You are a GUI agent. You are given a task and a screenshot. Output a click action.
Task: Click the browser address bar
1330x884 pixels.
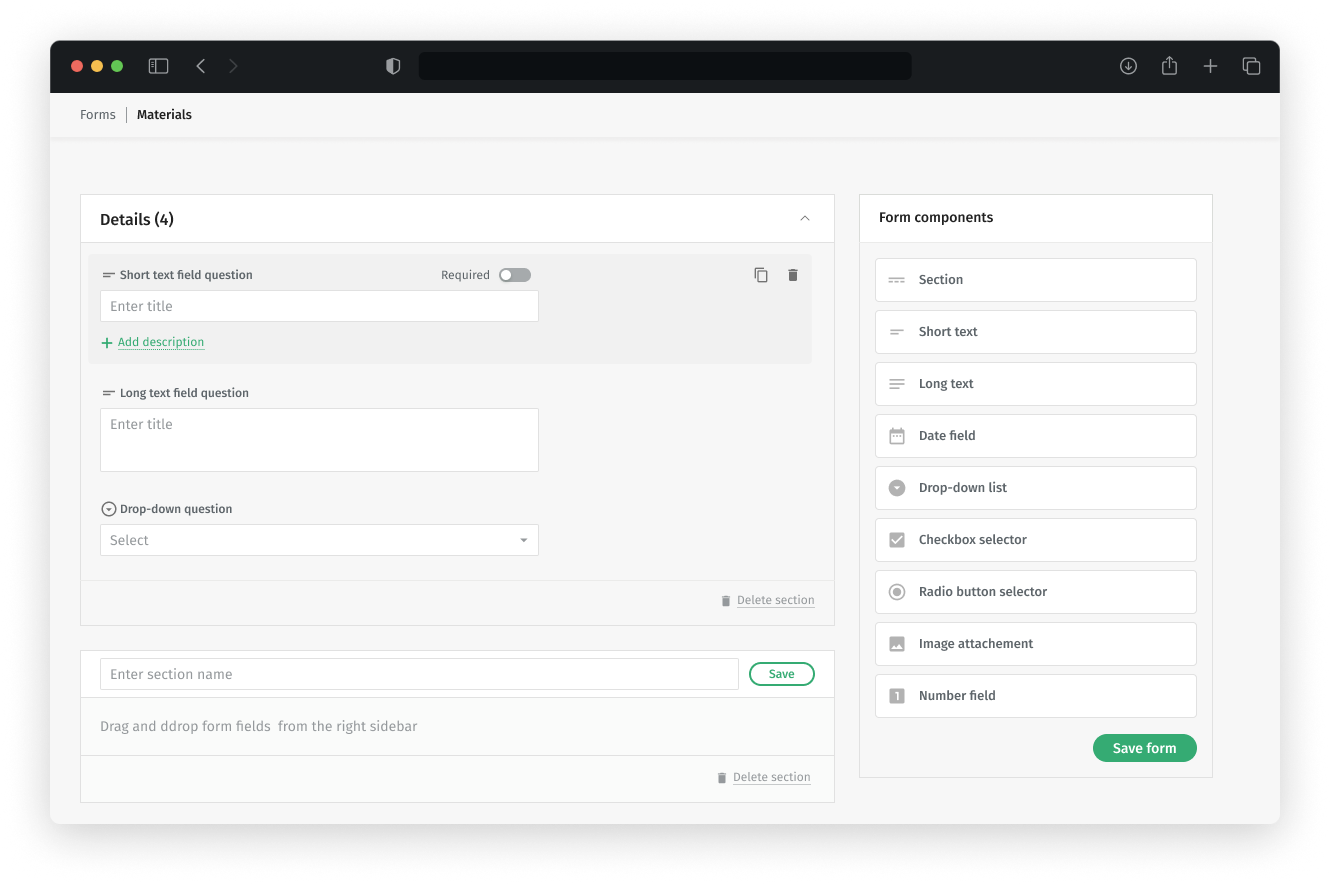665,66
